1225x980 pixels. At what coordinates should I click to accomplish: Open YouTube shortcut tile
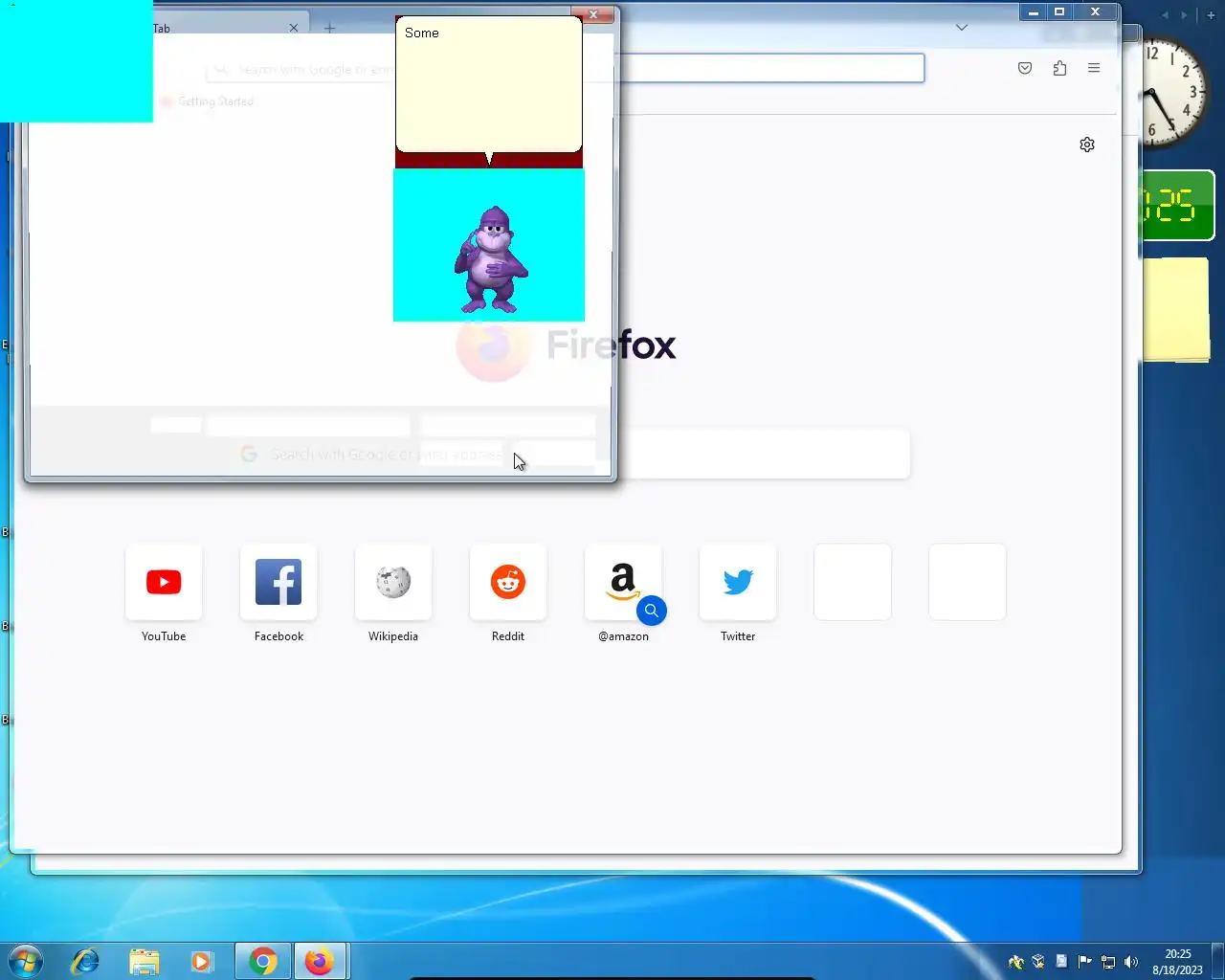tap(164, 582)
